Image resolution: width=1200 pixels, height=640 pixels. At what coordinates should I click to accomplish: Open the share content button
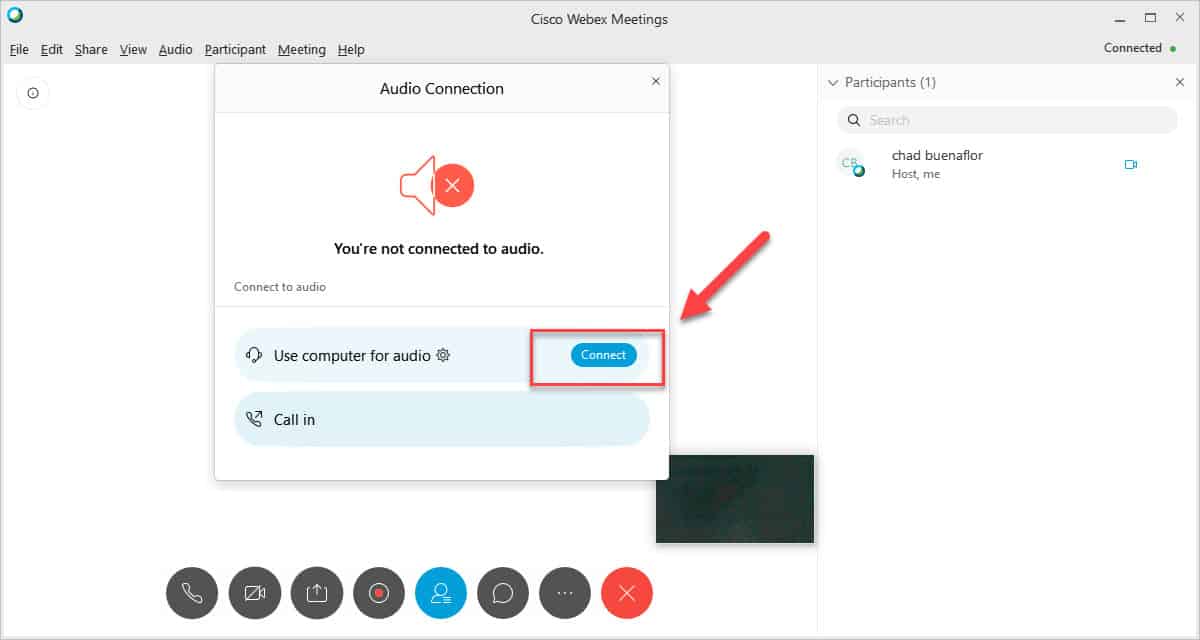tap(317, 593)
